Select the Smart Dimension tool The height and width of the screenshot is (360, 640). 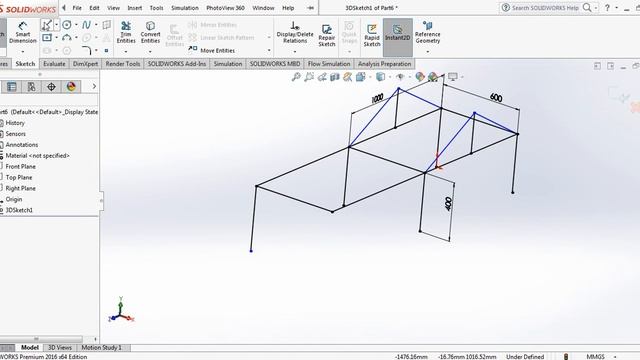pos(23,32)
